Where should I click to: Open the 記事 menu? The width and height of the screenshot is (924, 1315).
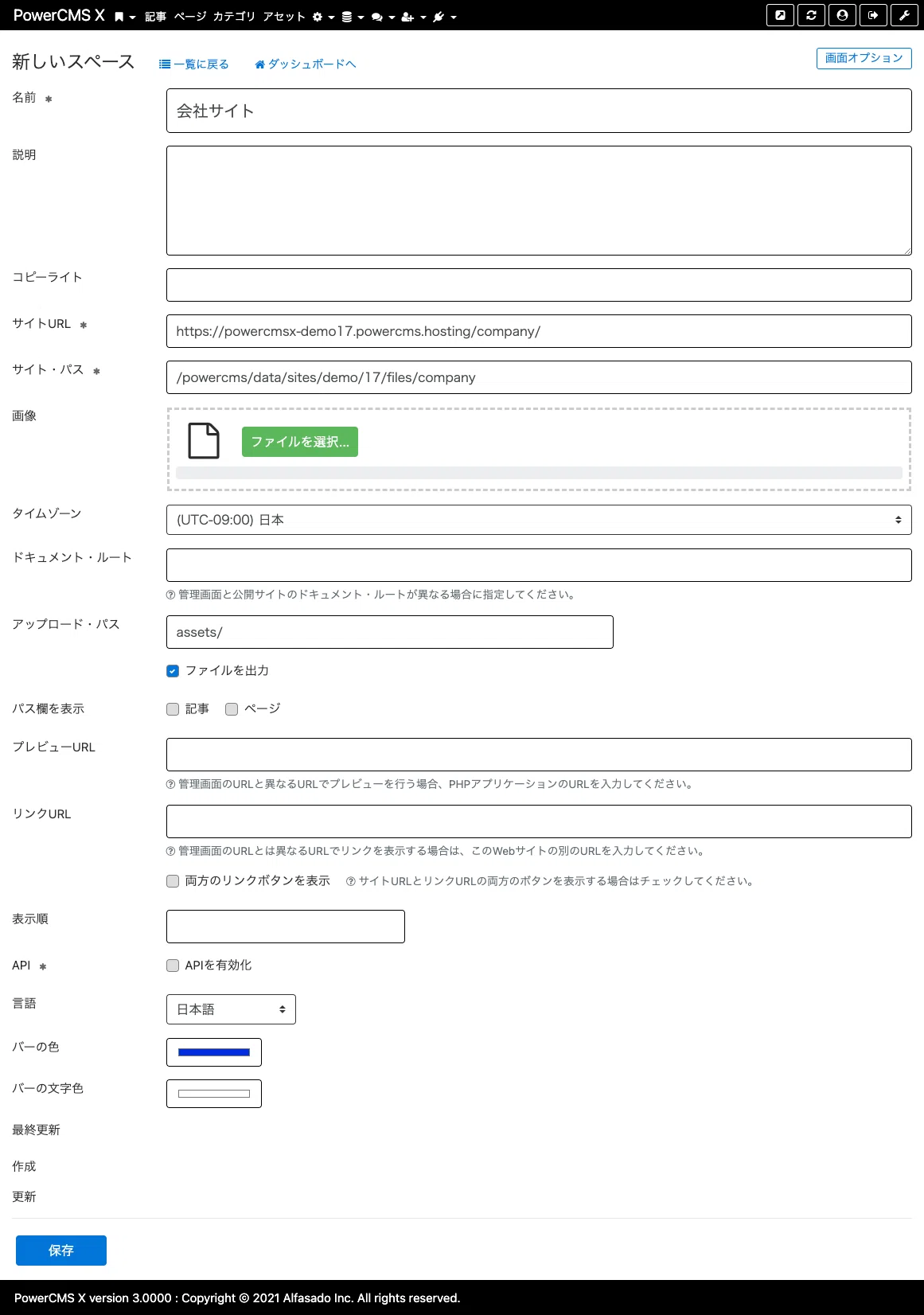(x=155, y=17)
